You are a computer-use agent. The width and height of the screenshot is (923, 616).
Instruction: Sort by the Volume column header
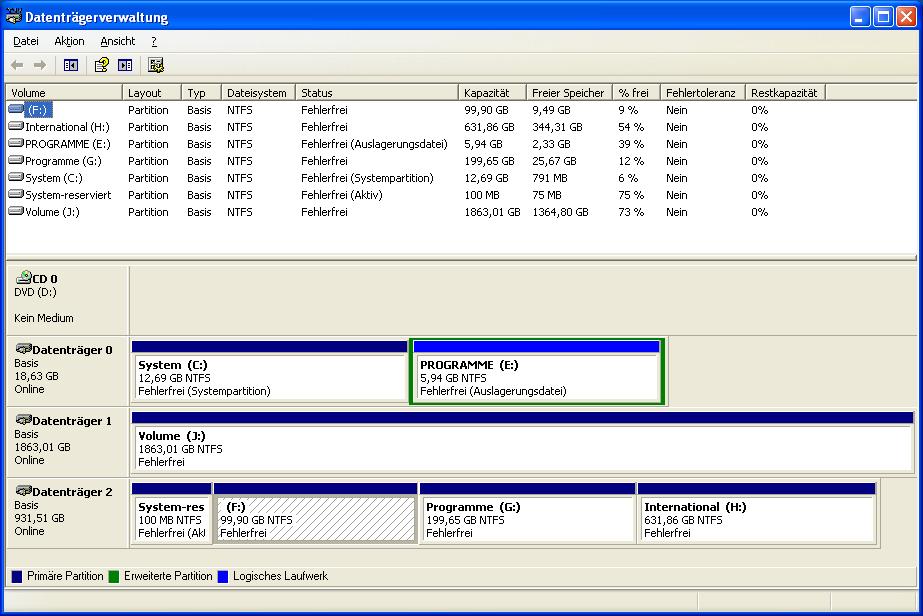64,93
